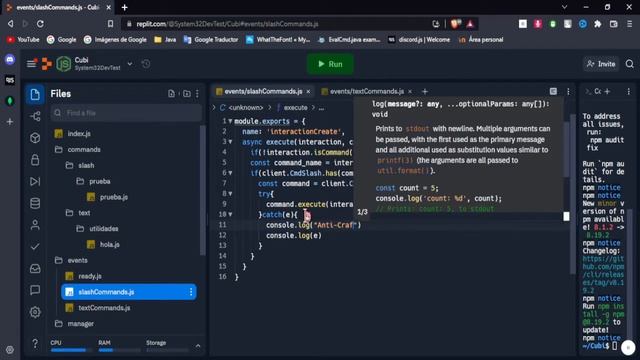Viewport: 640px width, 360px height.
Task: Open the repl name dropdown chevron
Action: [130, 64]
